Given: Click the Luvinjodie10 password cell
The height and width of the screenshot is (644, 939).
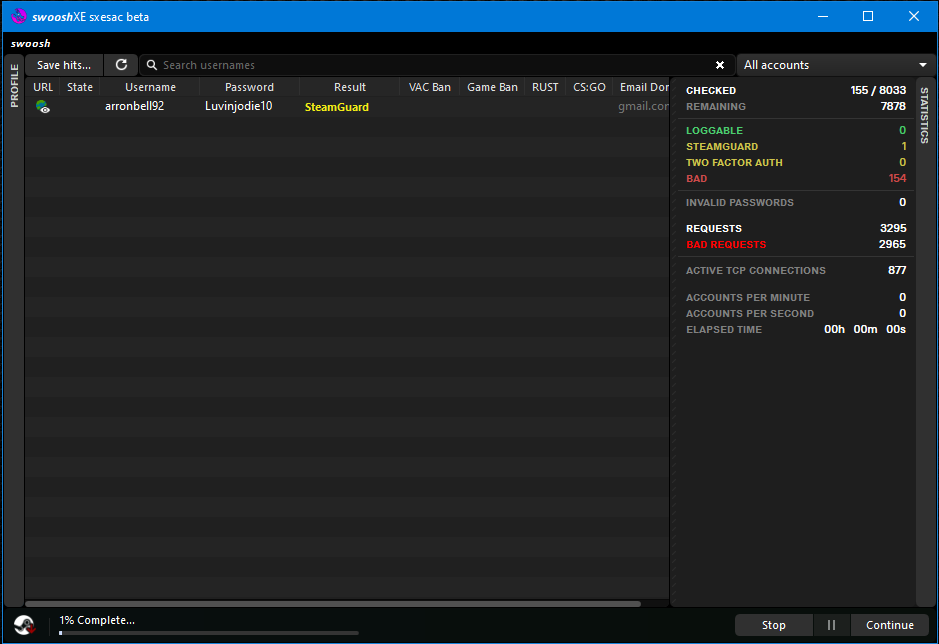Looking at the screenshot, I should click(x=238, y=106).
